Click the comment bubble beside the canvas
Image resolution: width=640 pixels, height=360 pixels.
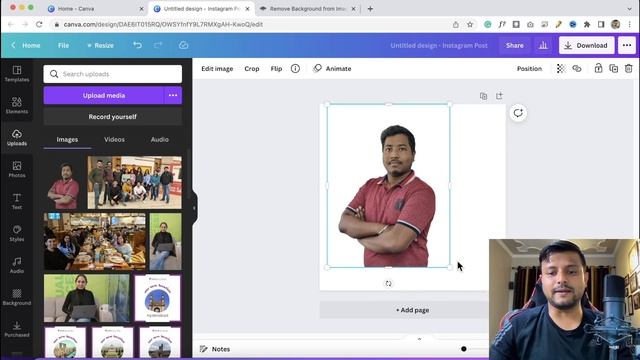tap(518, 113)
